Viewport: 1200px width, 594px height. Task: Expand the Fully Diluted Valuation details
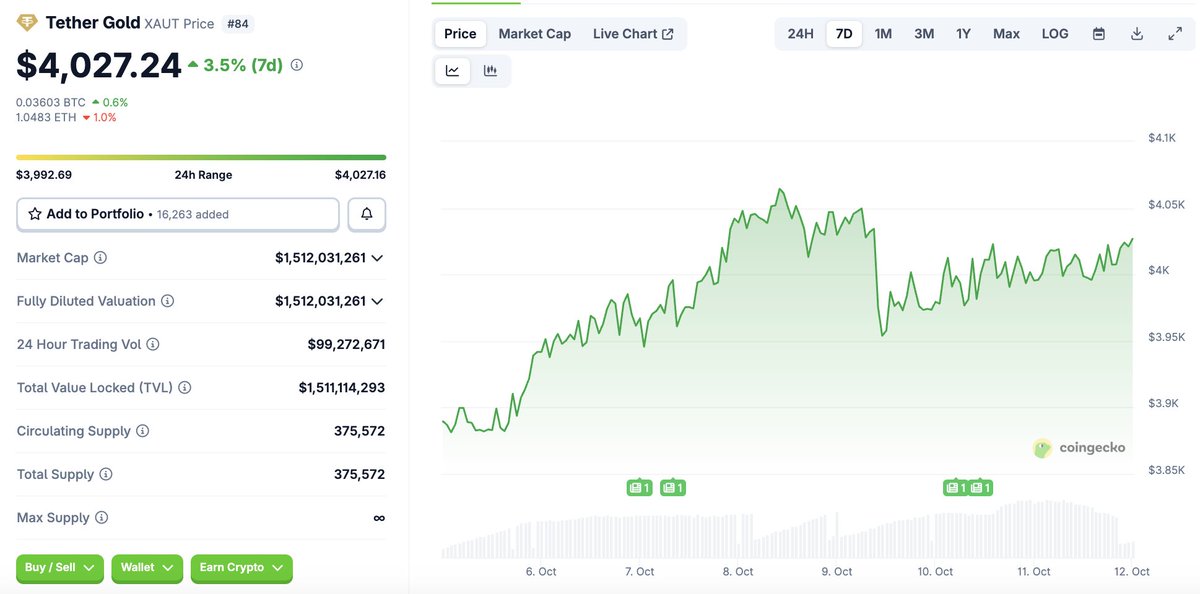click(375, 300)
